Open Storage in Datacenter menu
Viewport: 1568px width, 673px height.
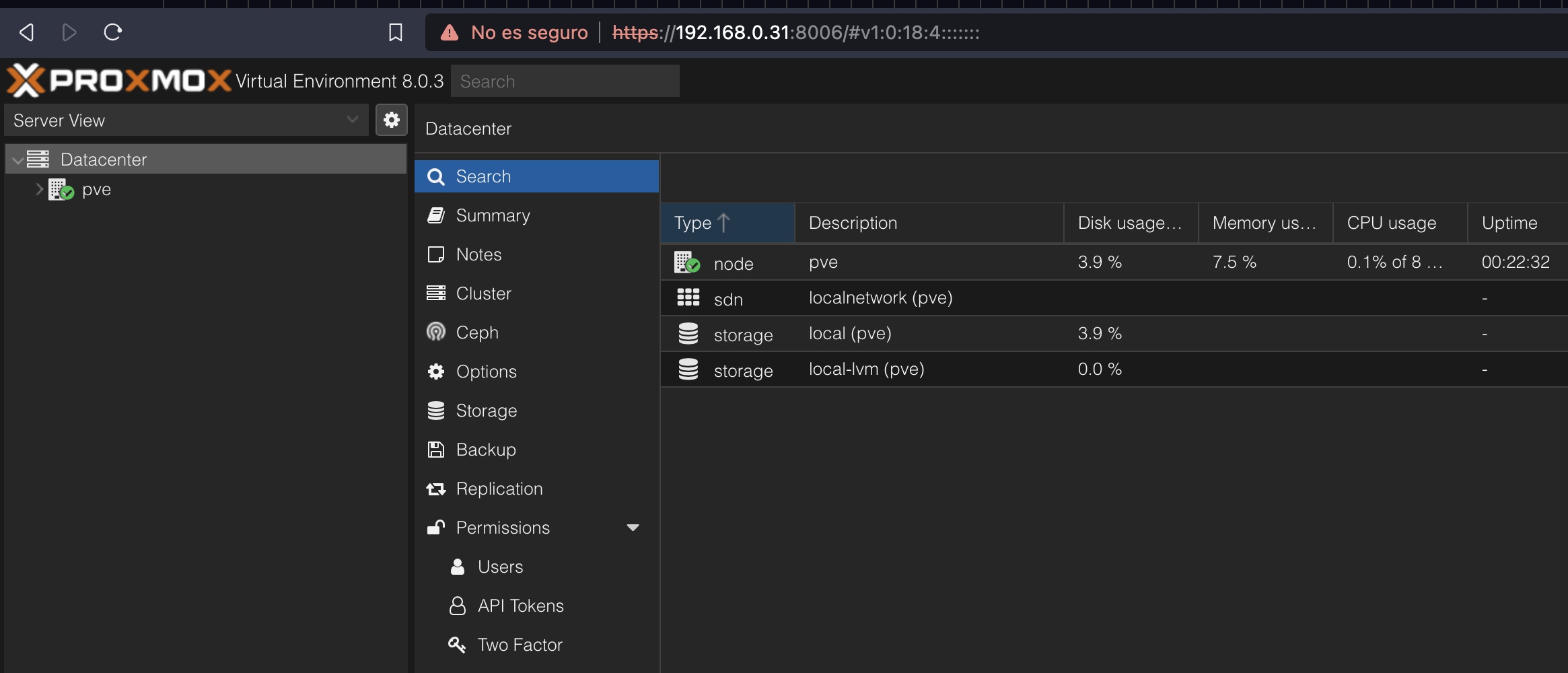(536, 411)
